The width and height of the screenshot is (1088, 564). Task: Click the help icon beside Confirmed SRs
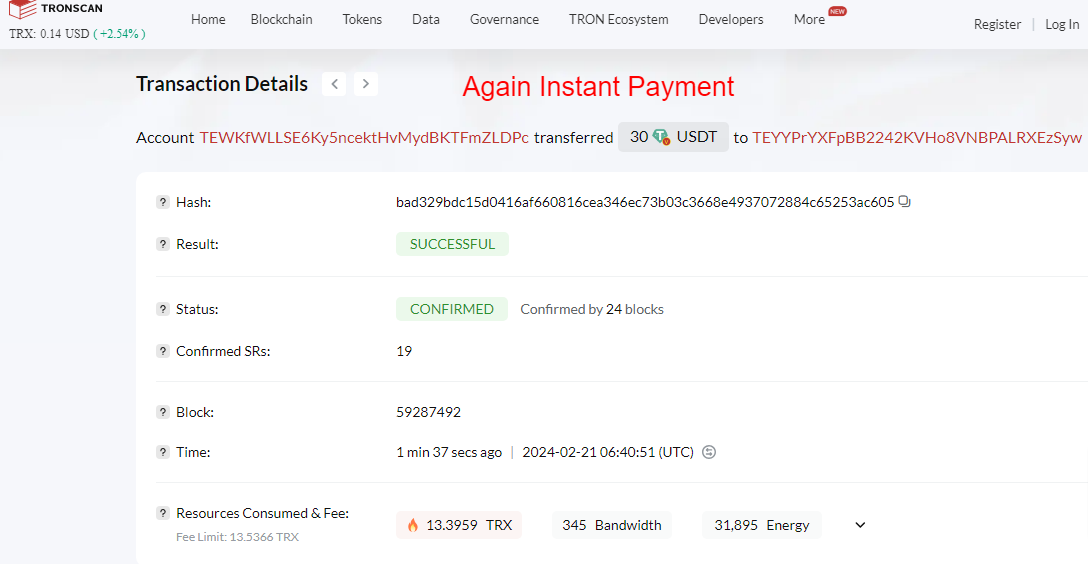pos(162,351)
